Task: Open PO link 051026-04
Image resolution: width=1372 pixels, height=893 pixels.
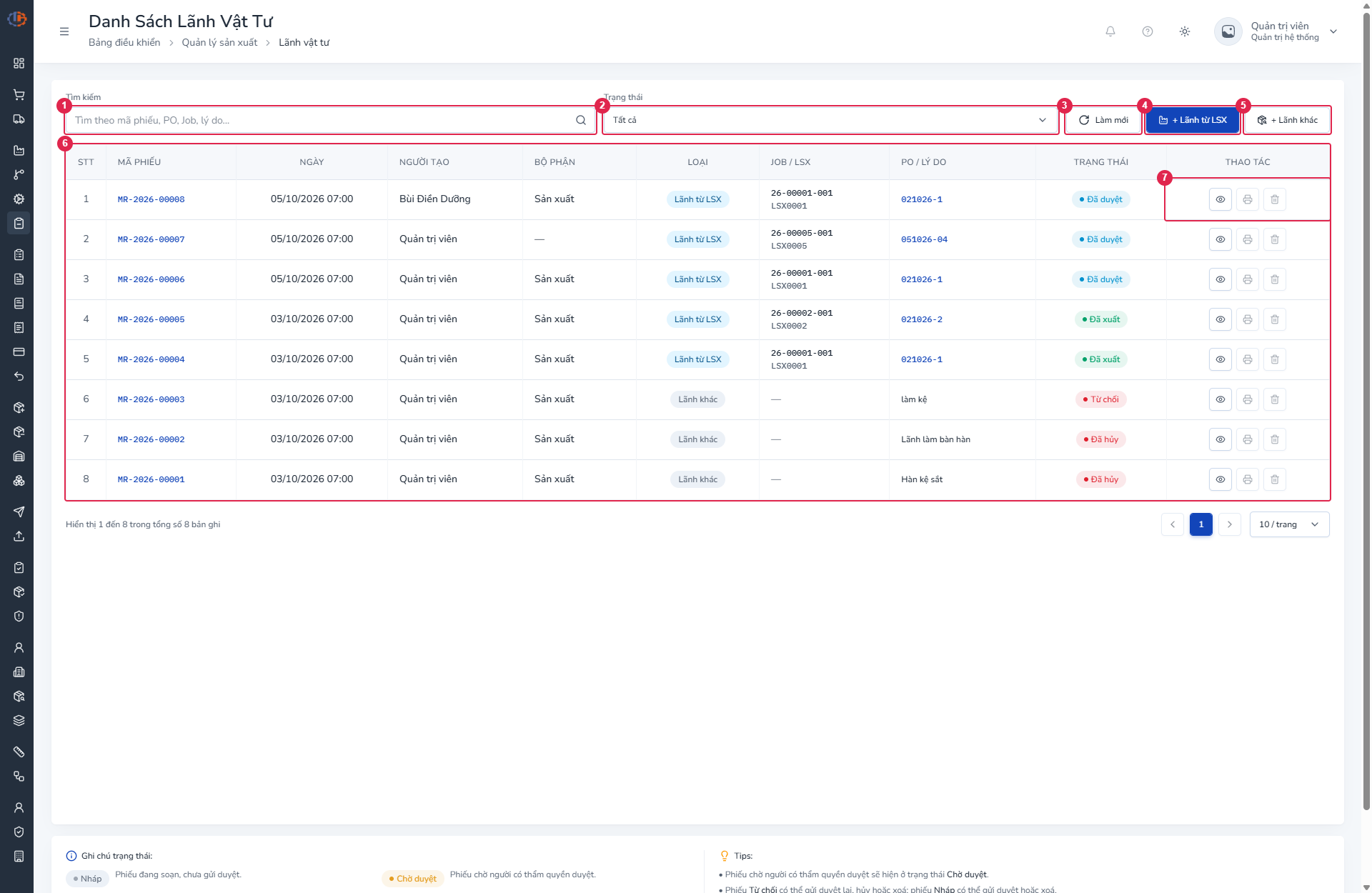Action: tap(924, 239)
